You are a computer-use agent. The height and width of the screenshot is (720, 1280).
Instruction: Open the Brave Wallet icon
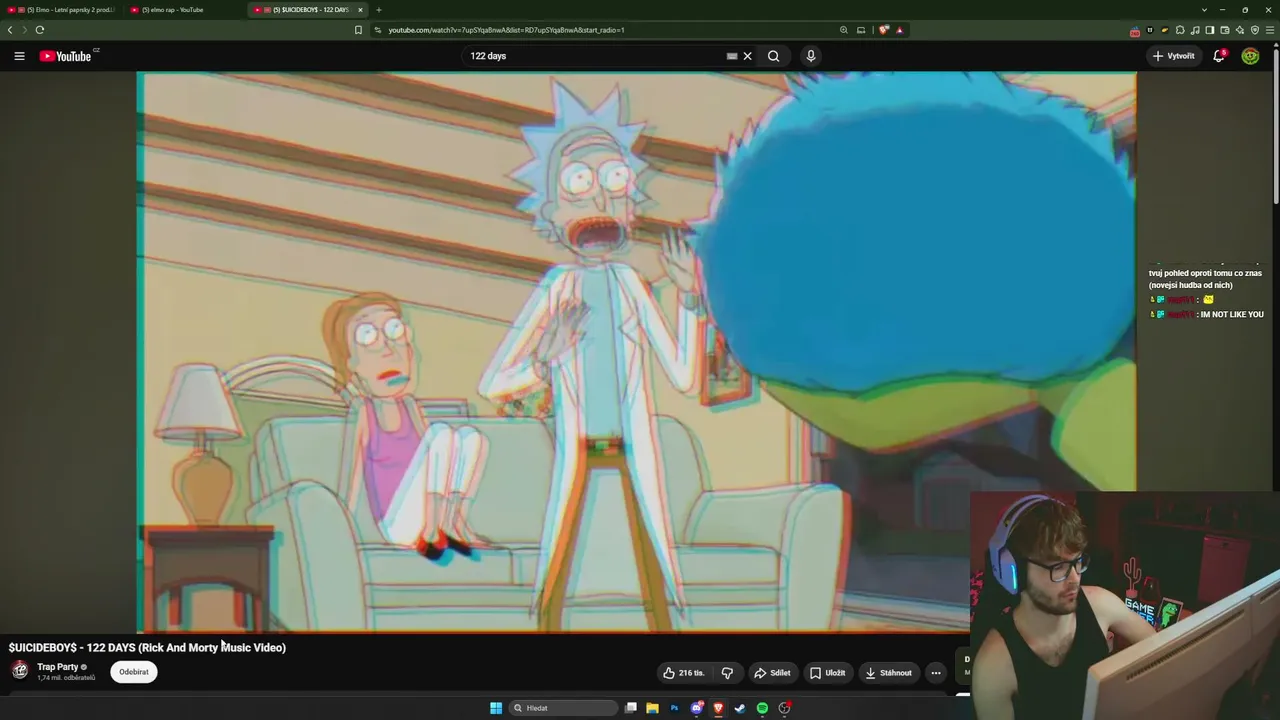pos(1225,30)
